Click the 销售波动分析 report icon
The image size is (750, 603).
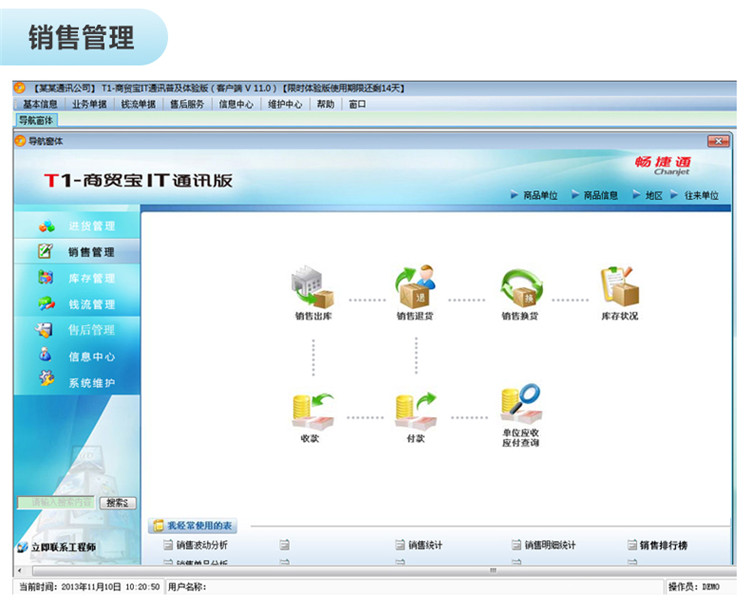point(168,545)
